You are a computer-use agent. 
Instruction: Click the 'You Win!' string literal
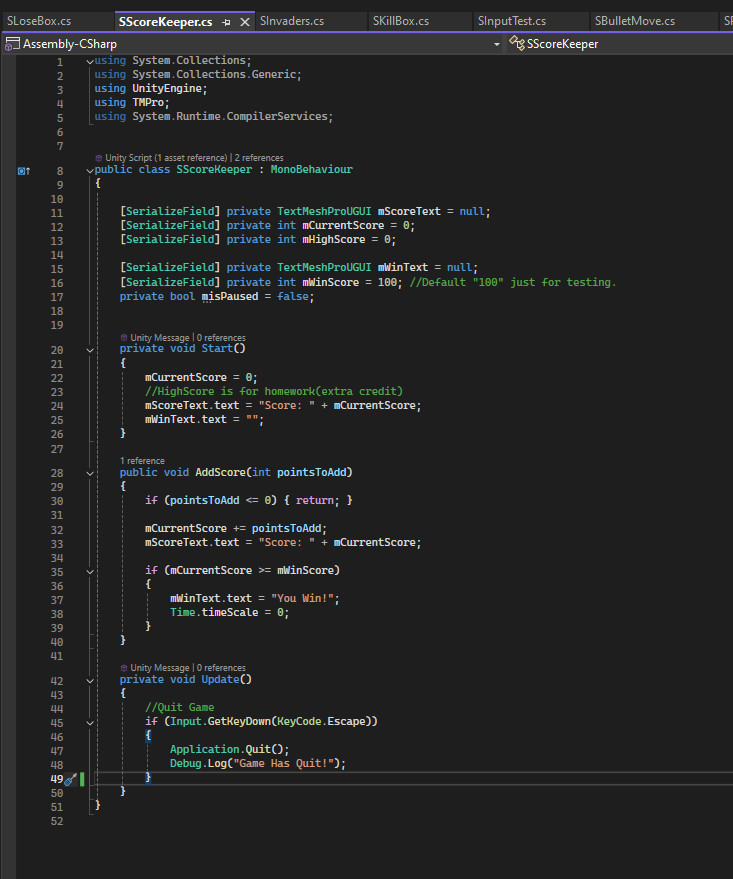303,598
